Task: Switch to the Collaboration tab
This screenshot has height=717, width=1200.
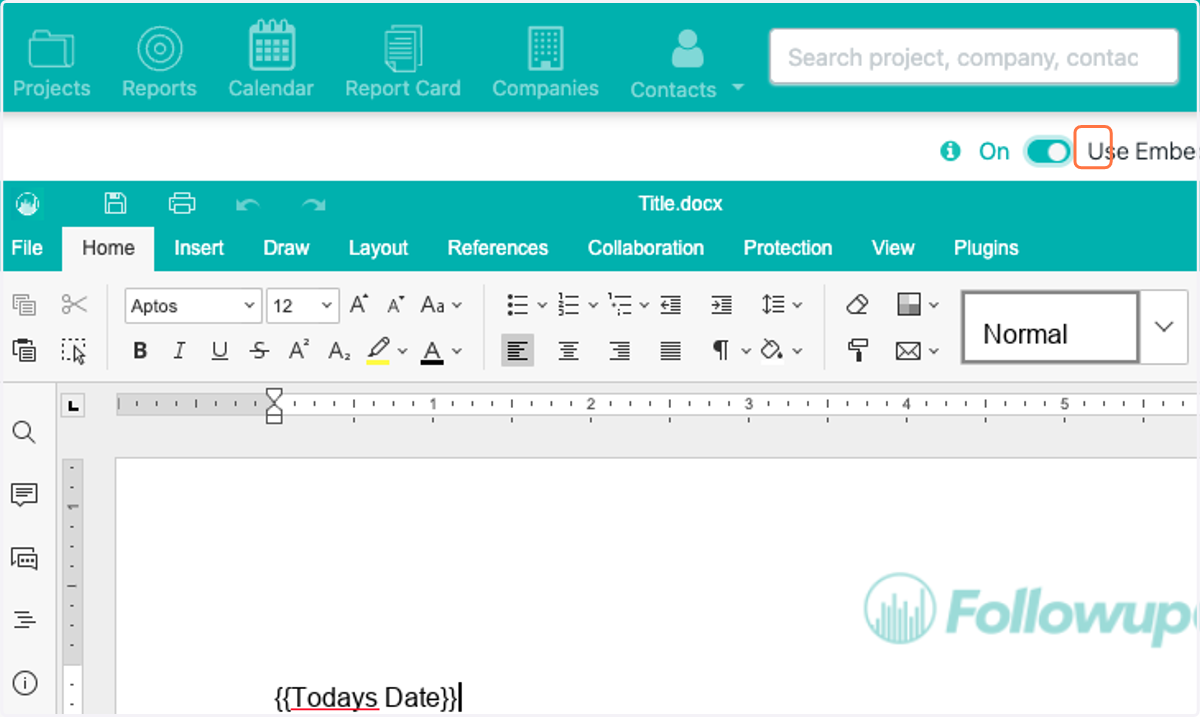Action: click(646, 248)
